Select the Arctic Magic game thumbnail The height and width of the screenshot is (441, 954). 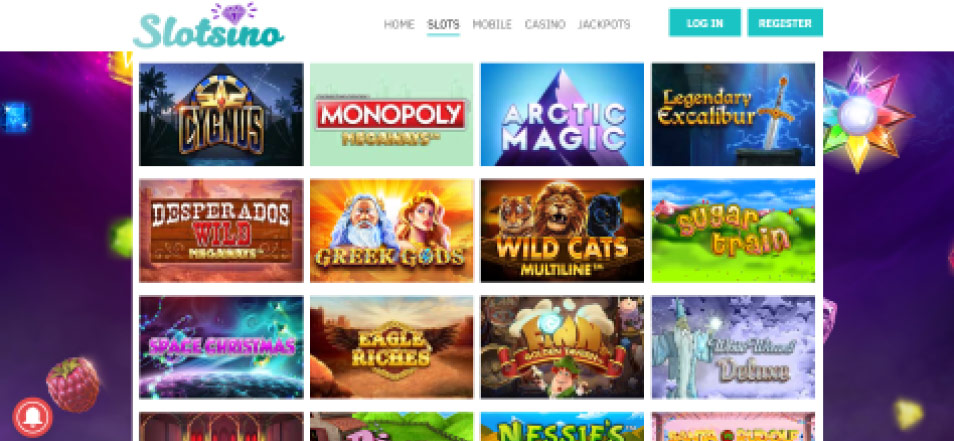[x=562, y=114]
